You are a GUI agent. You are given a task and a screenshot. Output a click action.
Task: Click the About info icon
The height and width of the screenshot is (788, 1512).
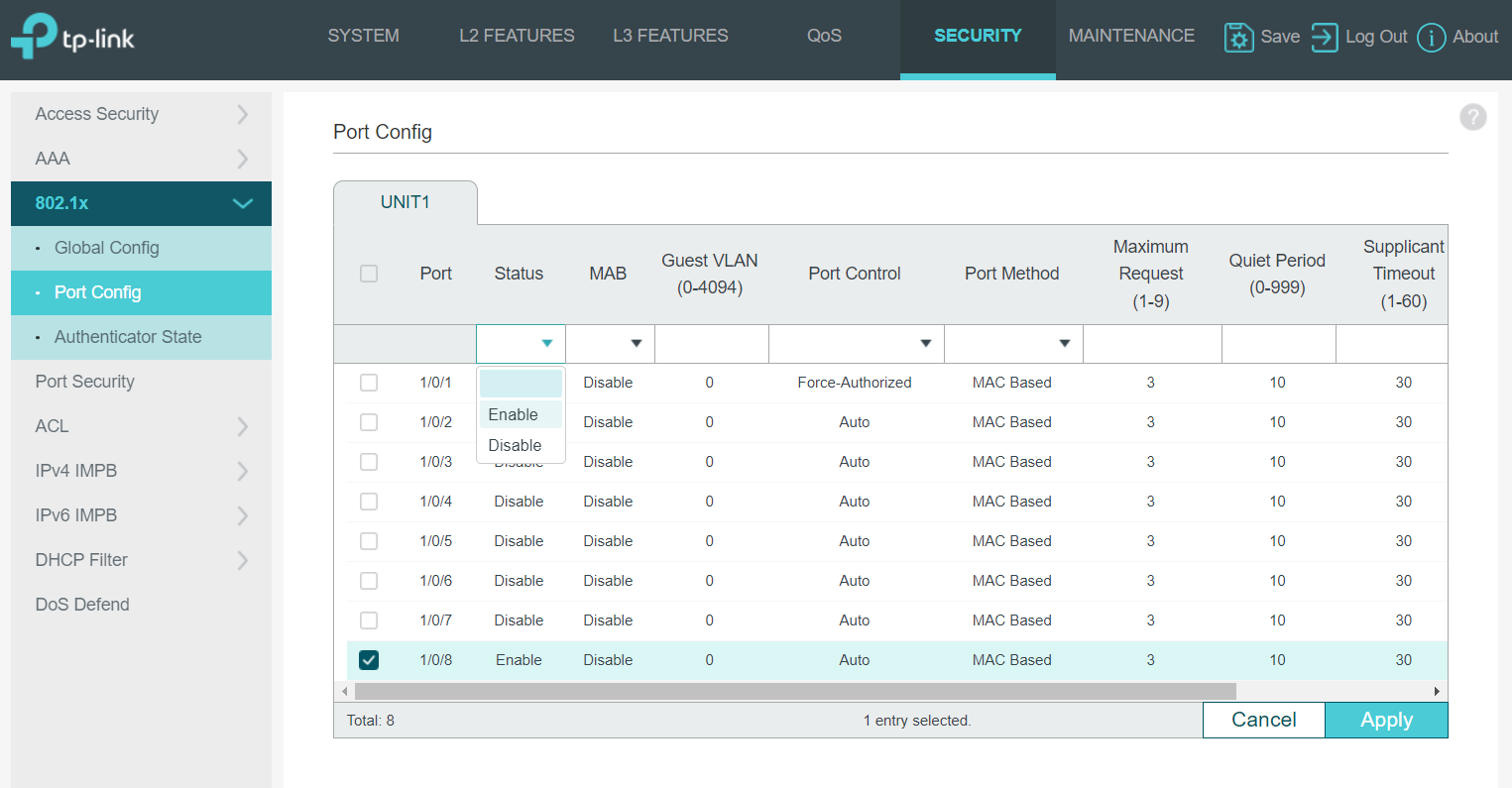click(x=1431, y=38)
